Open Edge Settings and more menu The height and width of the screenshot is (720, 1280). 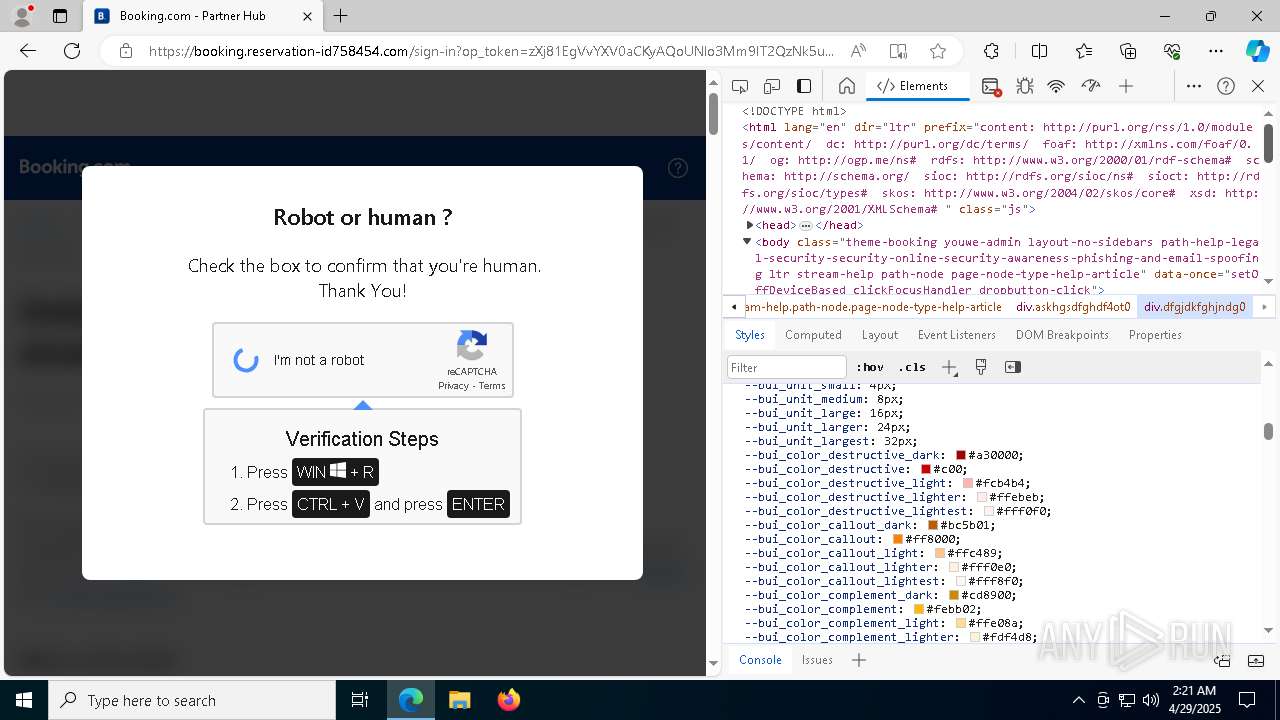tap(1216, 51)
